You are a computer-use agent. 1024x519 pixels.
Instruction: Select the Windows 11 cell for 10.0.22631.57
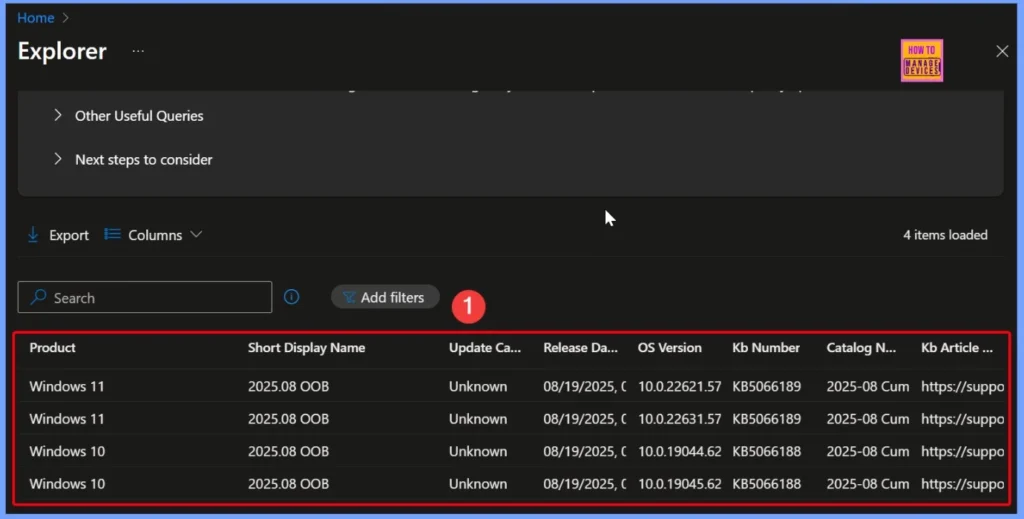tap(67, 419)
